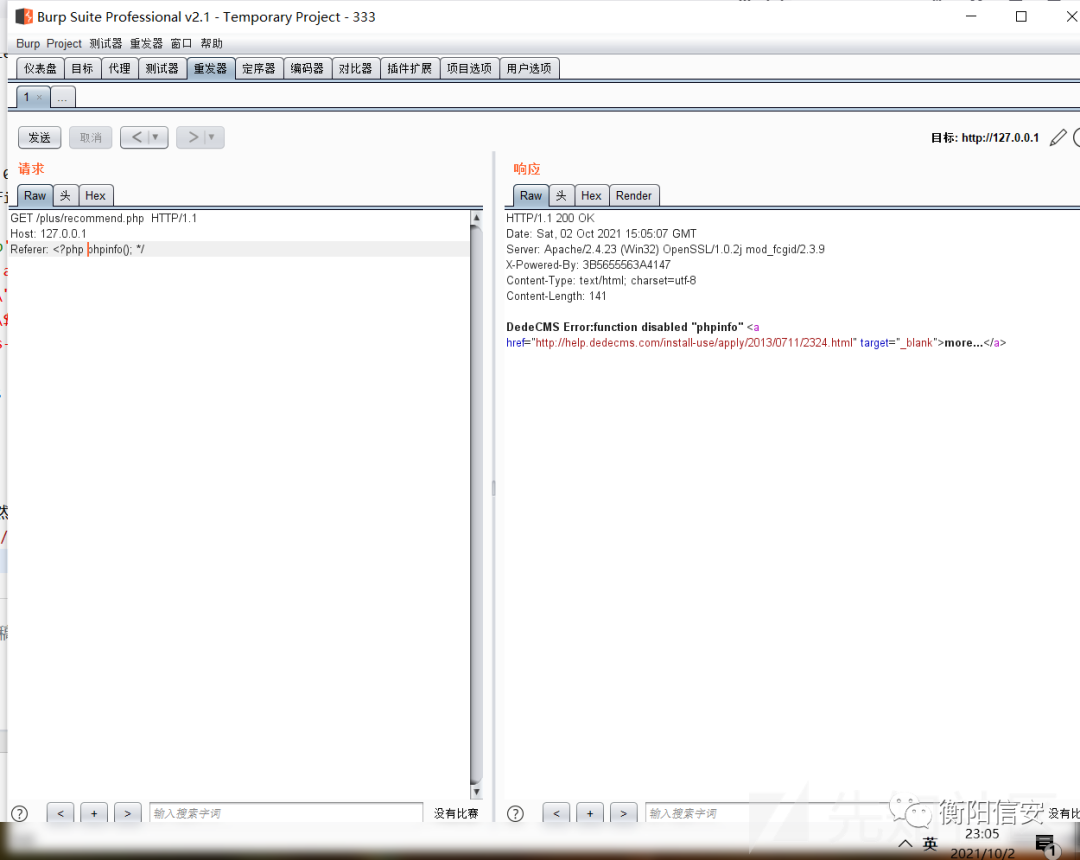Click the response search previous < button

[557, 813]
